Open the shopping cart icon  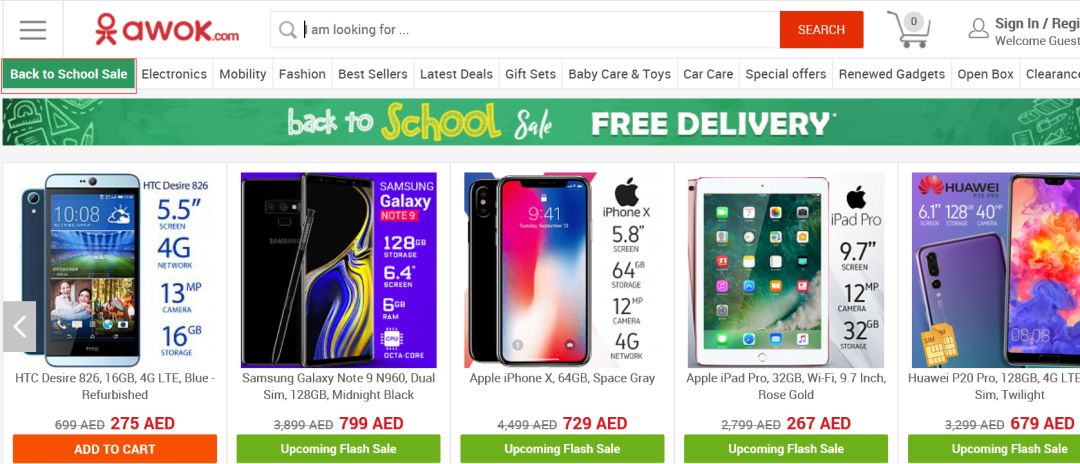(908, 29)
